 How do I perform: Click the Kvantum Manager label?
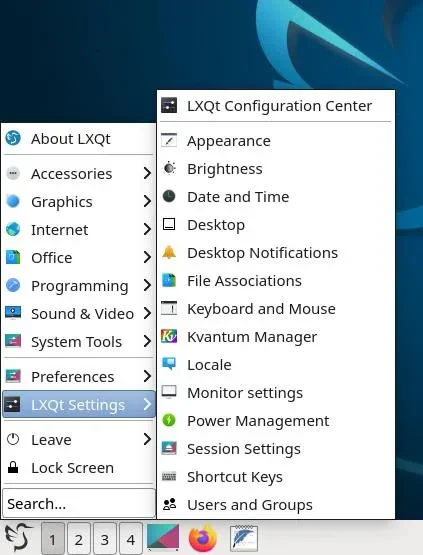(x=252, y=337)
